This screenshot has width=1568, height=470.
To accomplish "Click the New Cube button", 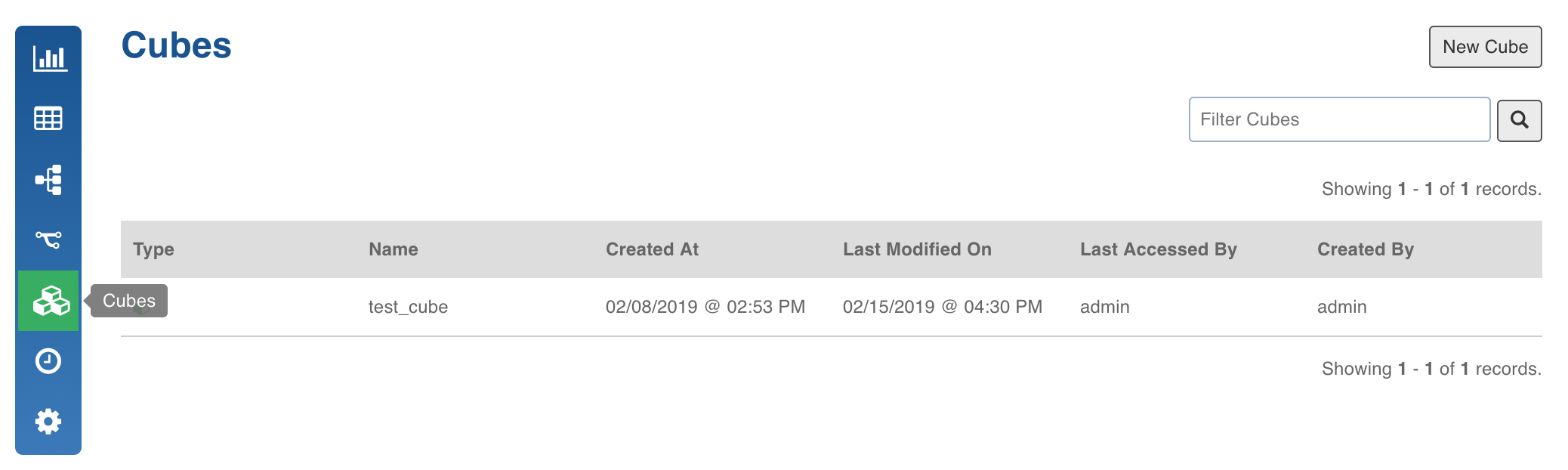I will tap(1485, 47).
